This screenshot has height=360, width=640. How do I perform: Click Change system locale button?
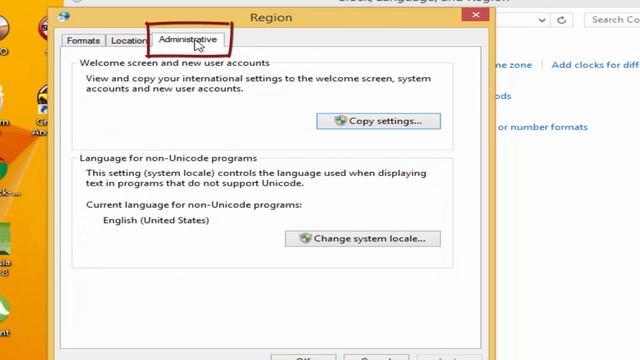click(363, 239)
